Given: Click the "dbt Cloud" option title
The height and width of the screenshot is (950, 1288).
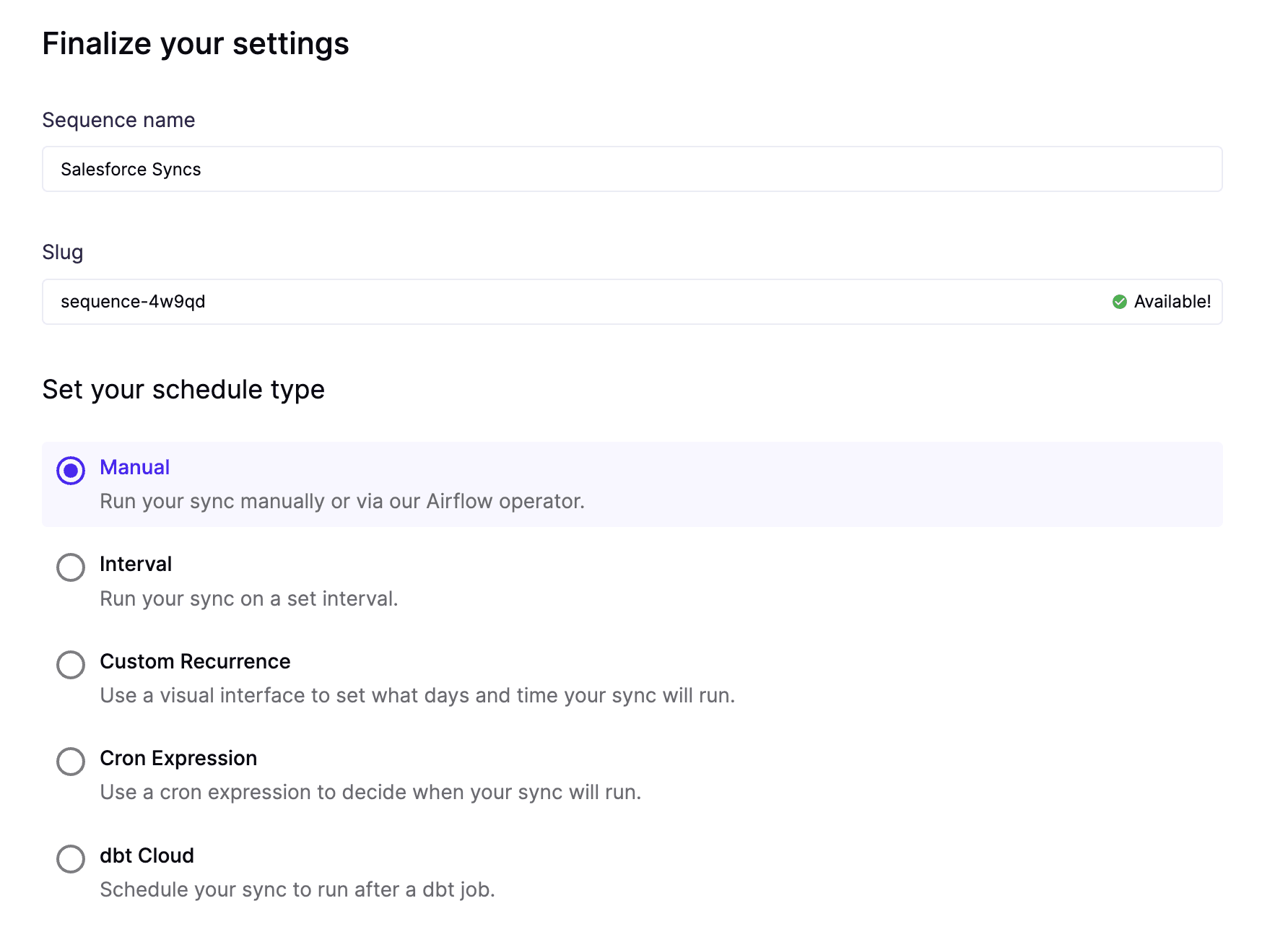Looking at the screenshot, I should coord(147,855).
